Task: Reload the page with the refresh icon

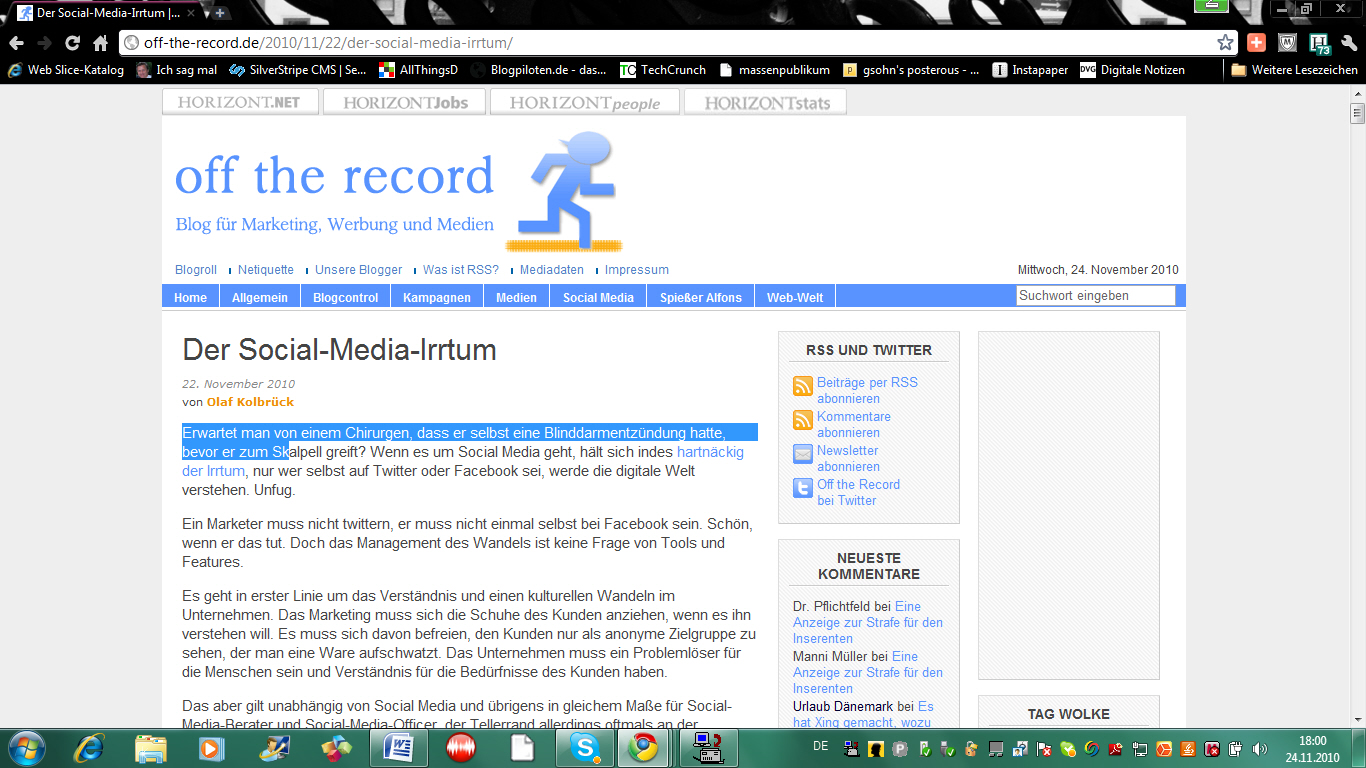Action: [x=72, y=43]
